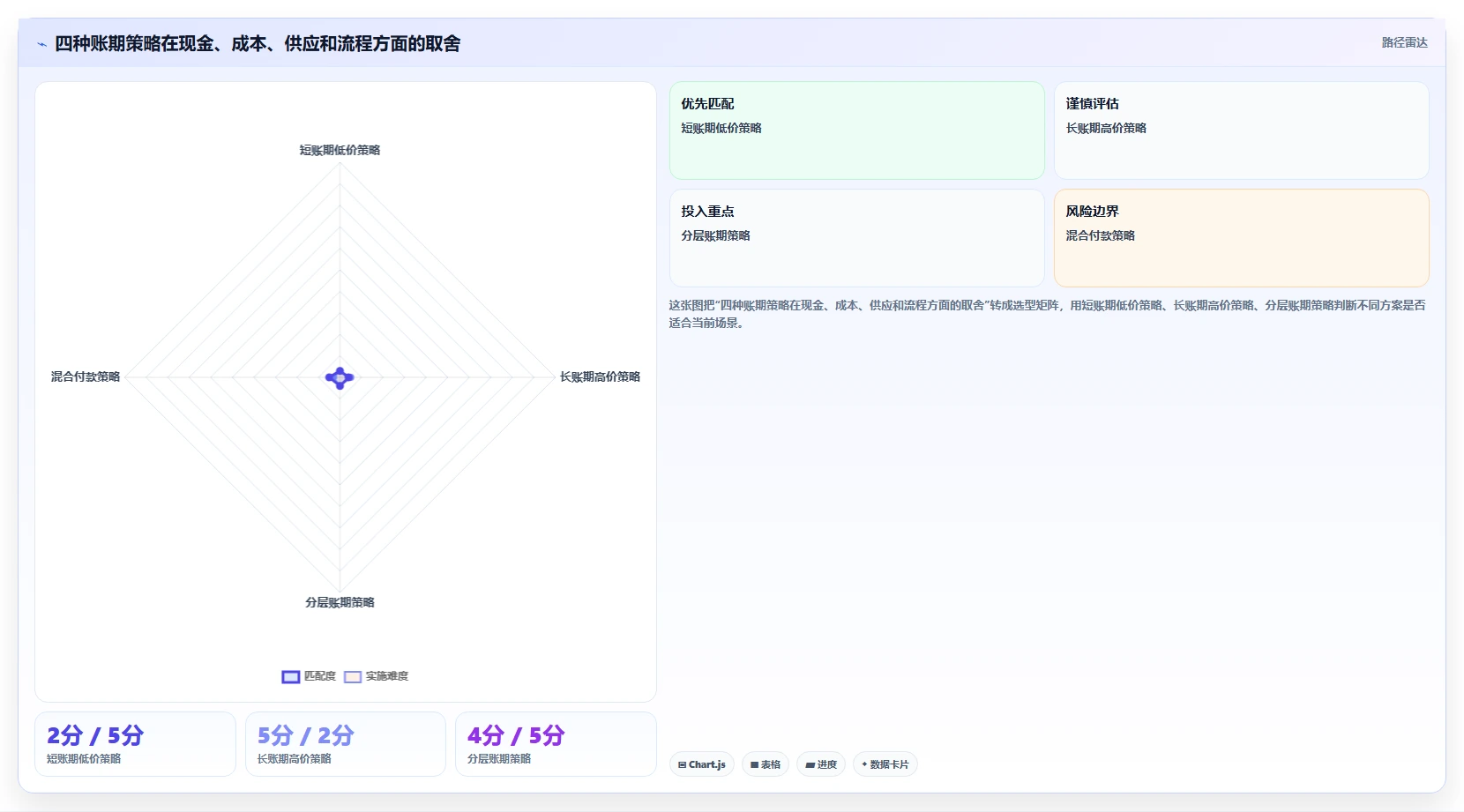1464x812 pixels.
Task: Toggle the 实施难度 legend swatch
Action: point(353,677)
